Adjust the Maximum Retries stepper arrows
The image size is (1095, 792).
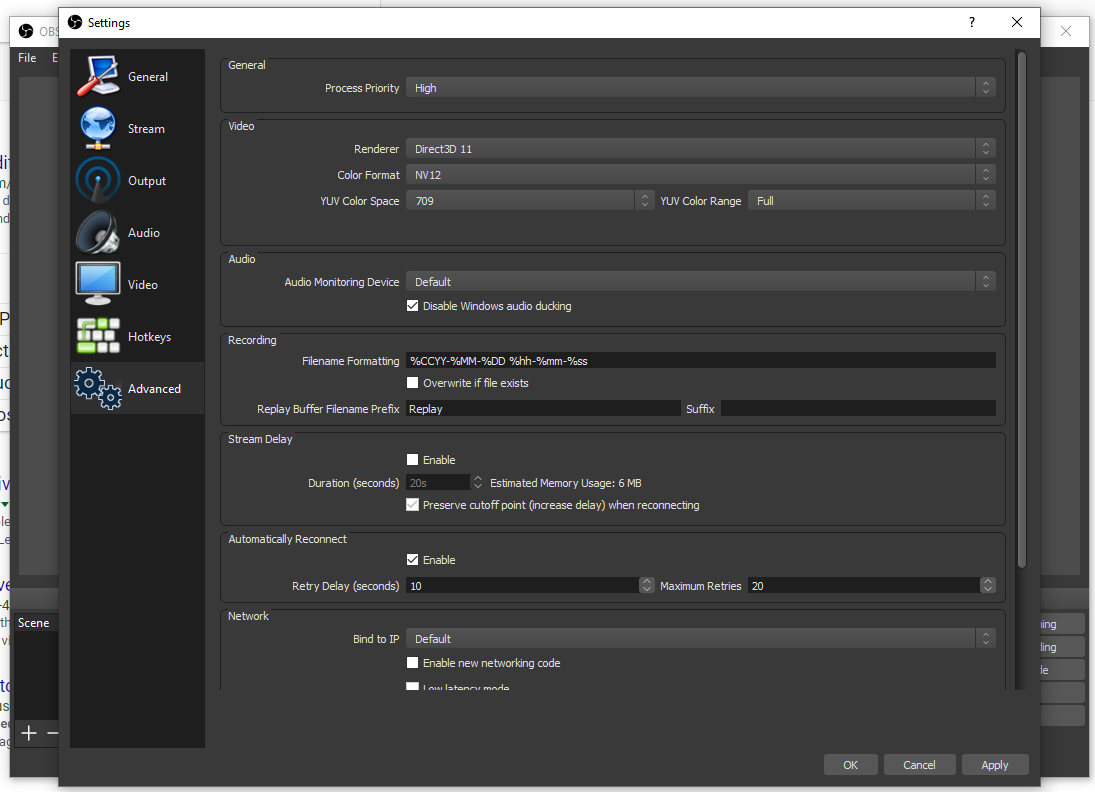coord(987,585)
